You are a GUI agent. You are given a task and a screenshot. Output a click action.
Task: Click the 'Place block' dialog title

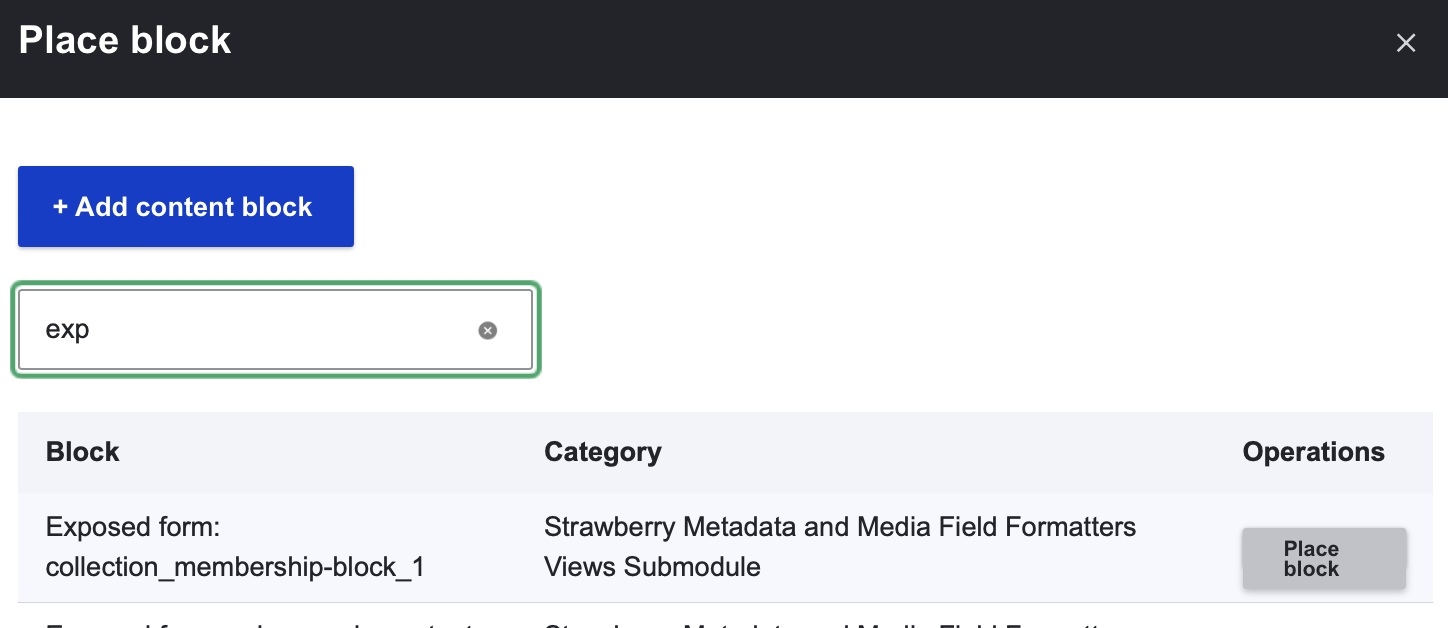click(125, 41)
